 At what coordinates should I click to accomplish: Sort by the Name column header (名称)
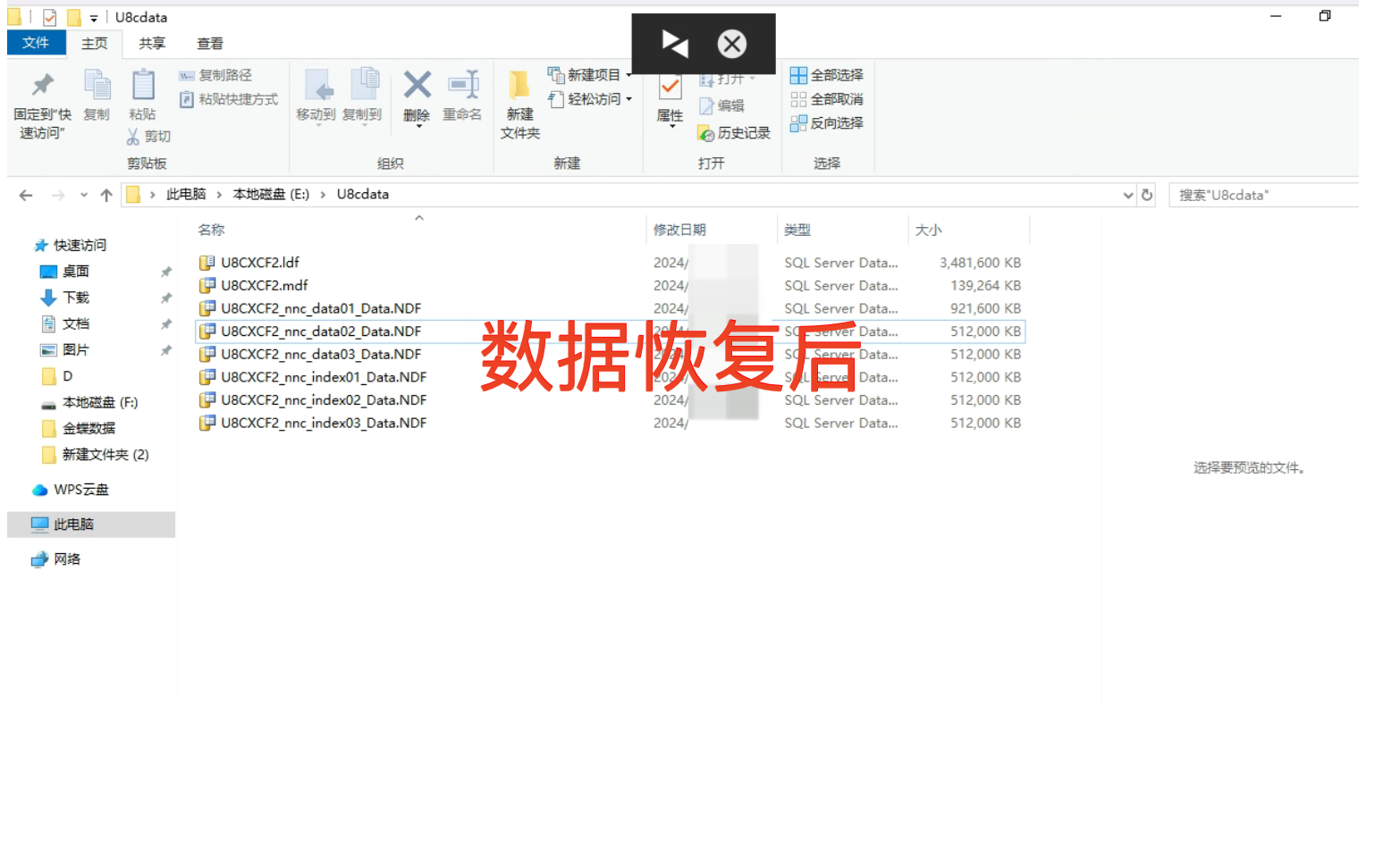coord(211,230)
